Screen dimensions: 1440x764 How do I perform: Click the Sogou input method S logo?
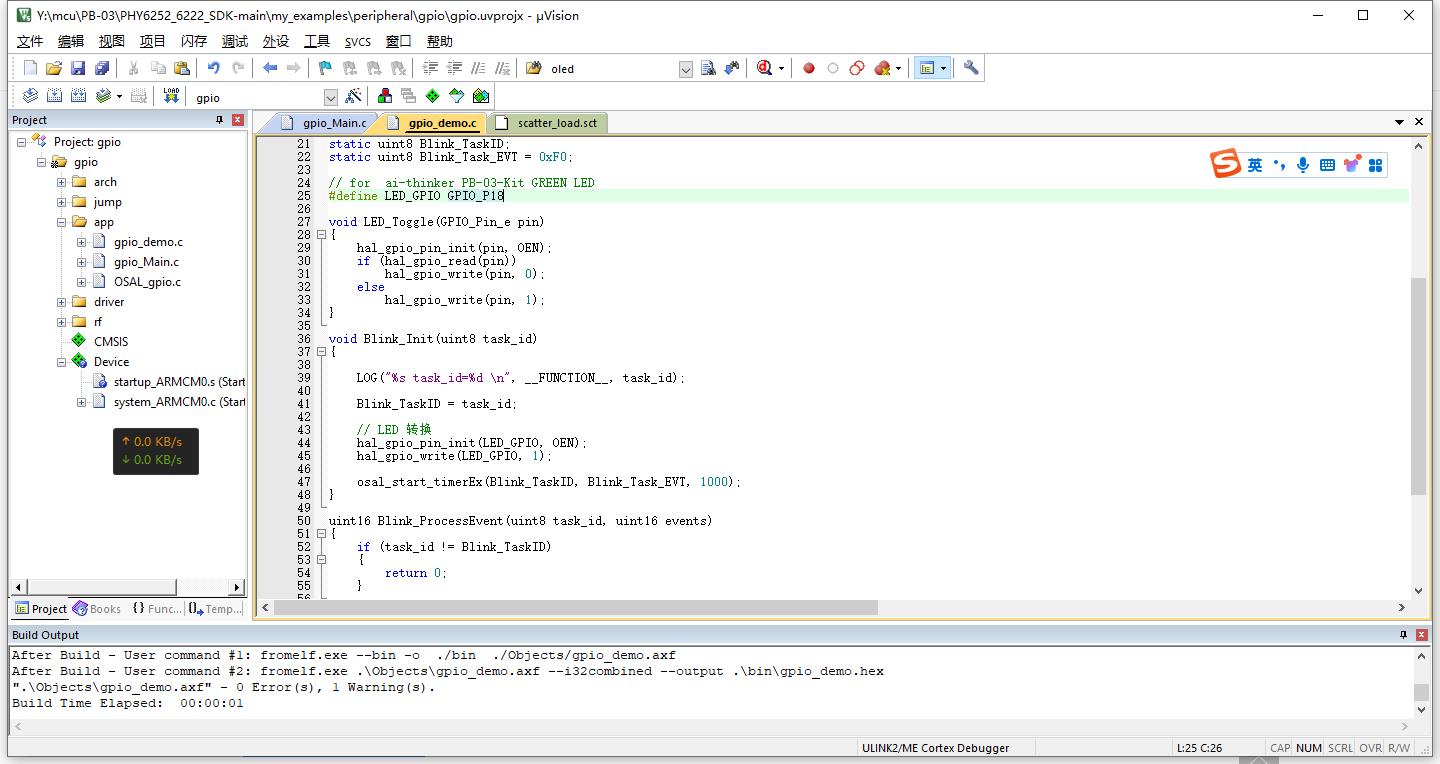(1226, 165)
